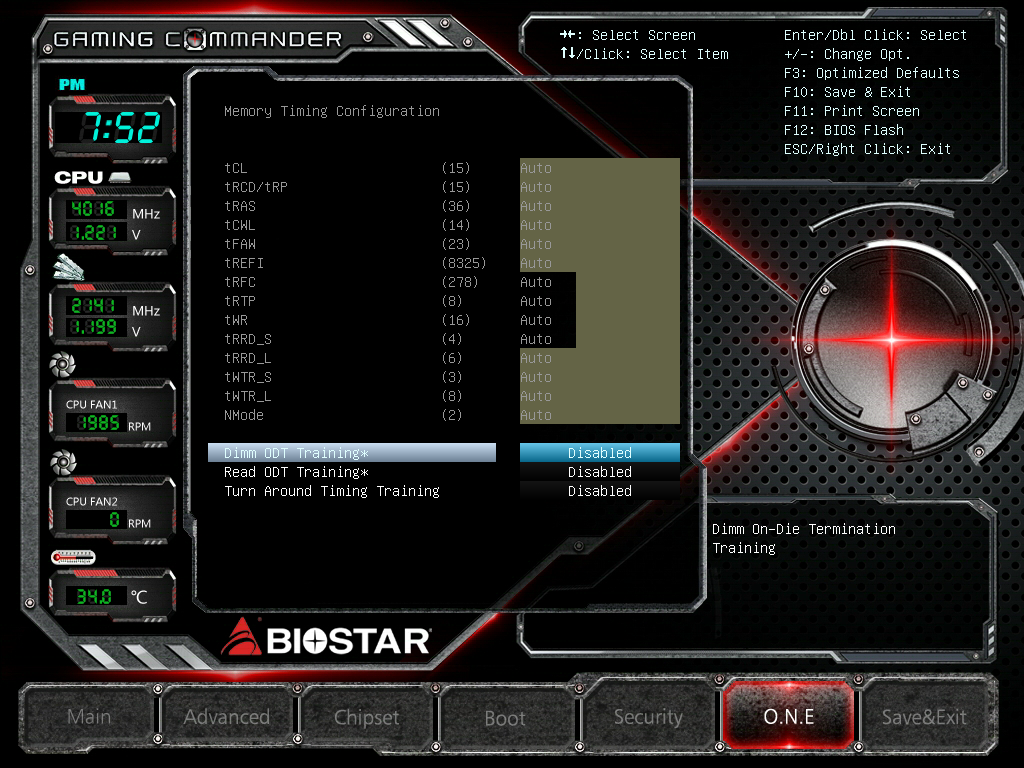Select tREFI Auto value field
The image size is (1024, 768).
click(600, 263)
